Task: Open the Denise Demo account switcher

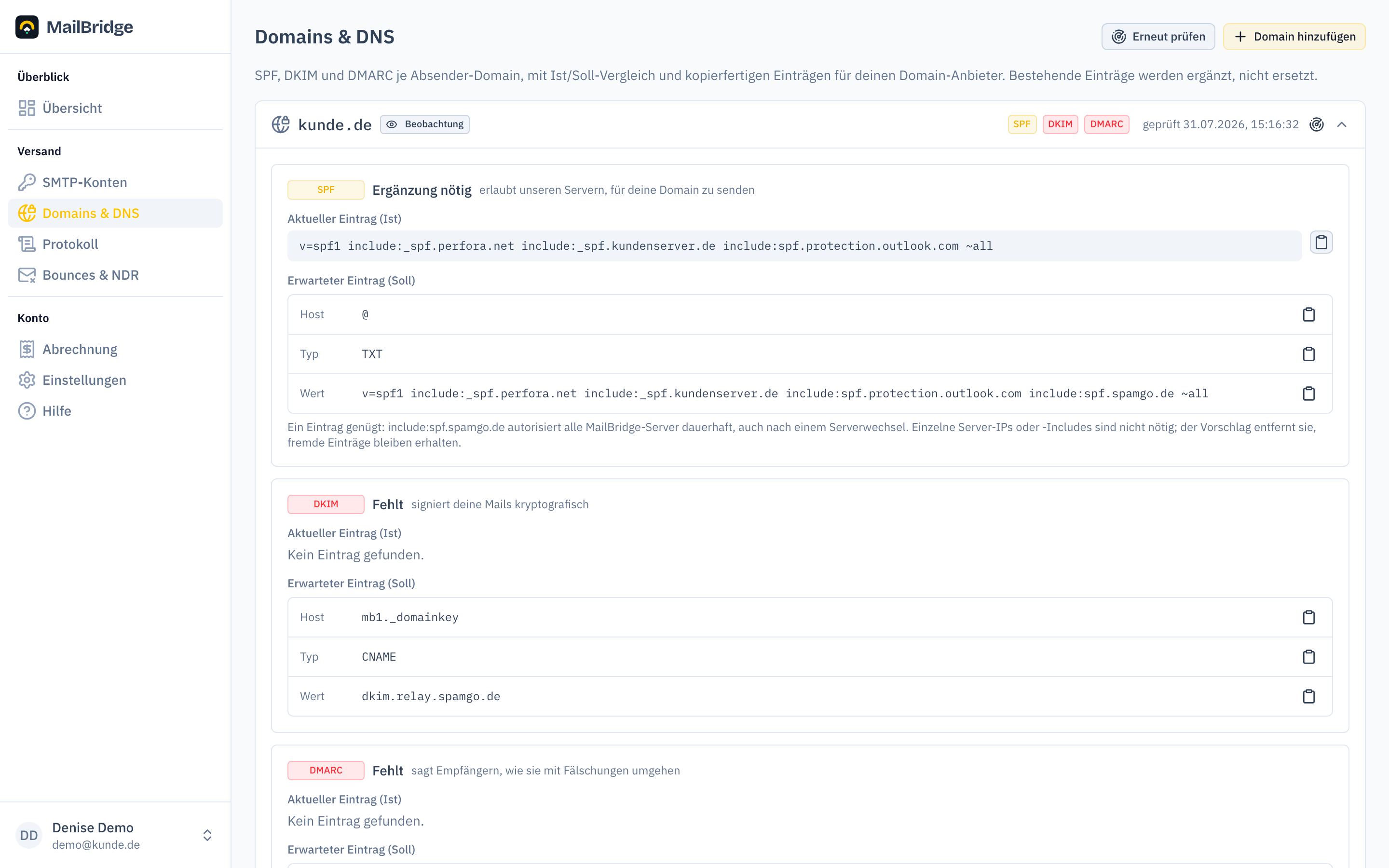Action: (x=207, y=835)
